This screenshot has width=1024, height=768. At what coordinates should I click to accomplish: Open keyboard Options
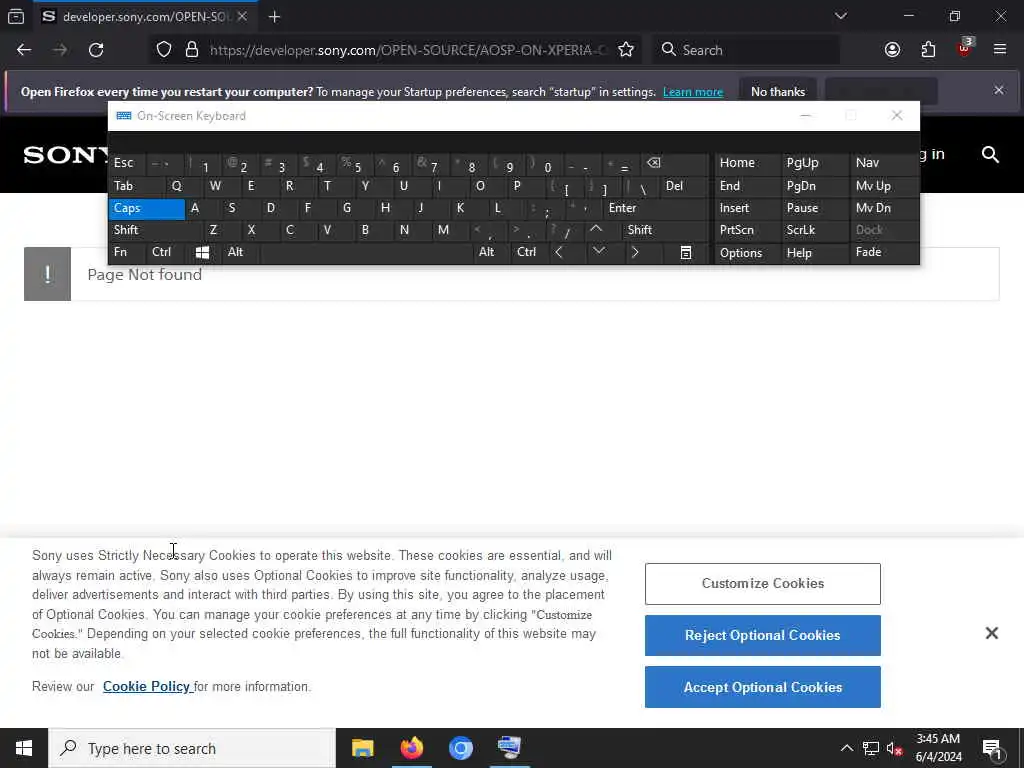747,253
